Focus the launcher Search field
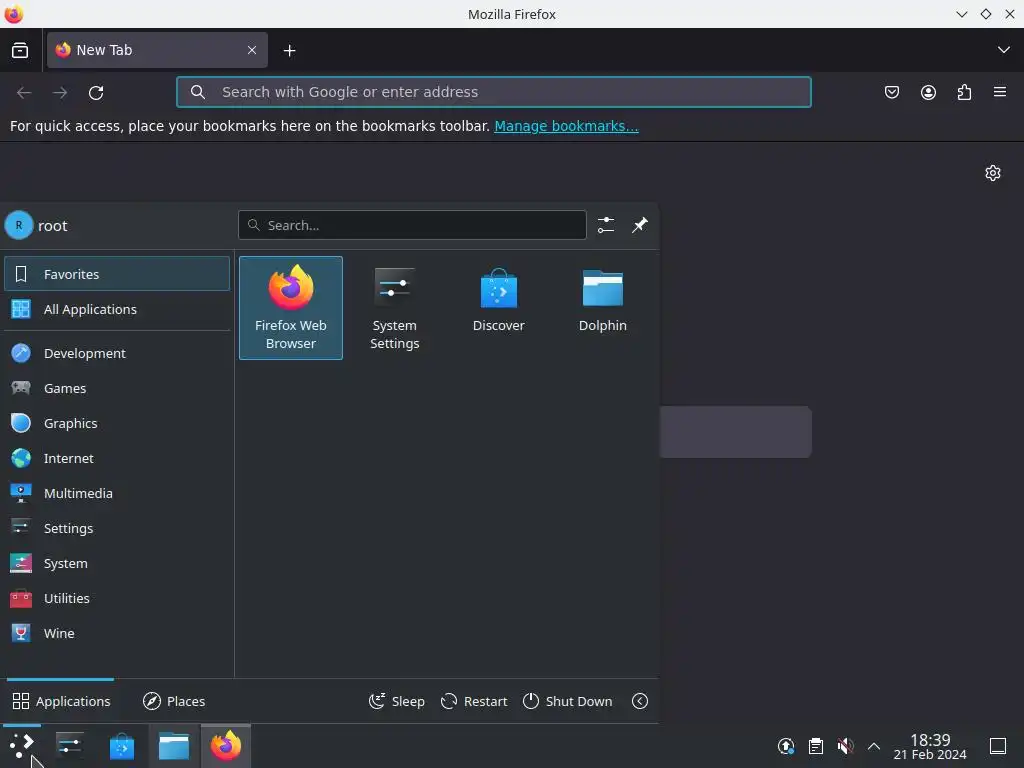The height and width of the screenshot is (768, 1024). click(412, 225)
